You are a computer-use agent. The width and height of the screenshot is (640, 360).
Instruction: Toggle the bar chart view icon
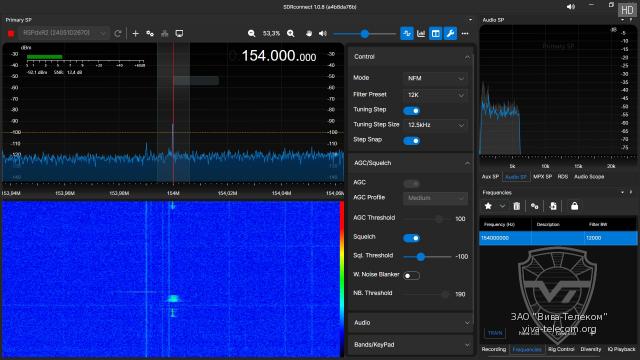[x=421, y=33]
